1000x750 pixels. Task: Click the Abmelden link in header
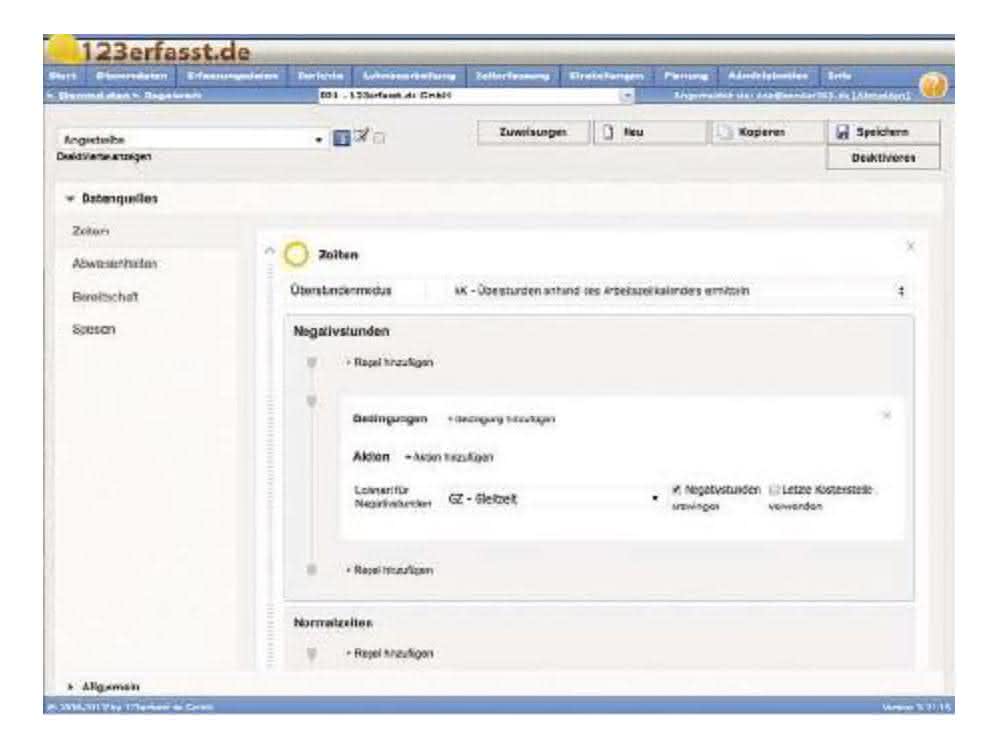pyautogui.click(x=880, y=96)
